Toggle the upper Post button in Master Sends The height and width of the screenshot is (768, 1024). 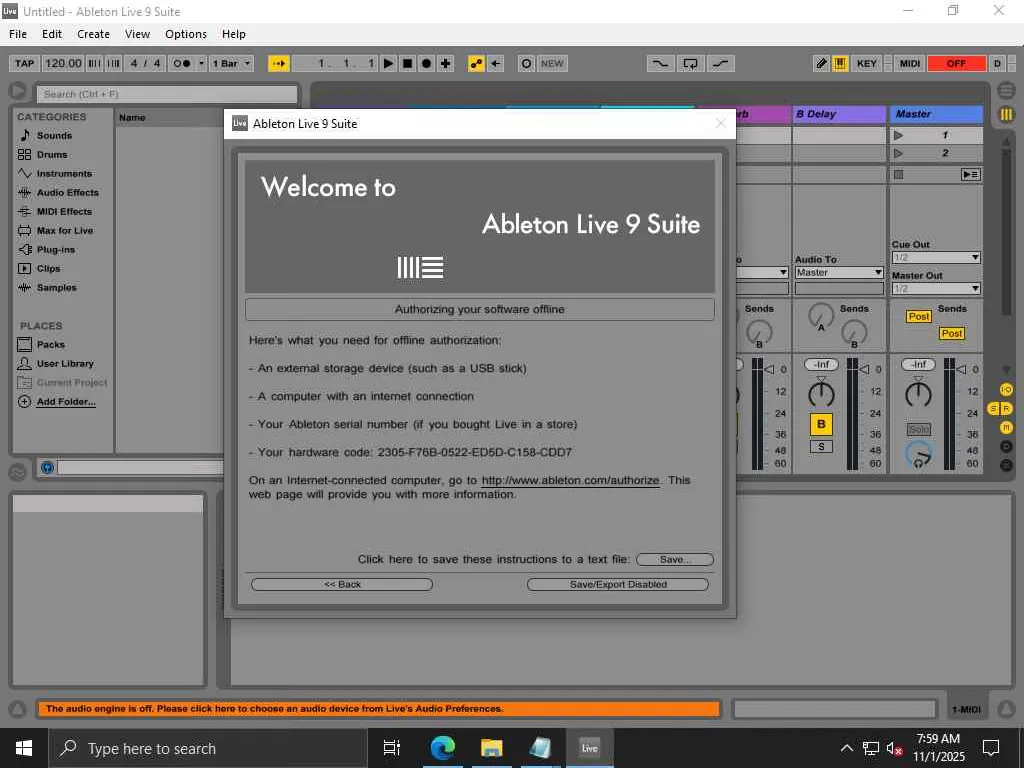pyautogui.click(x=918, y=317)
